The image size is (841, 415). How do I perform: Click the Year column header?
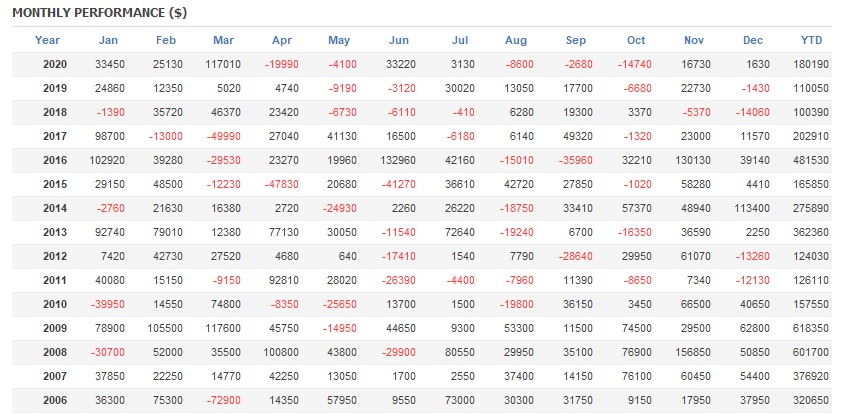pos(47,41)
